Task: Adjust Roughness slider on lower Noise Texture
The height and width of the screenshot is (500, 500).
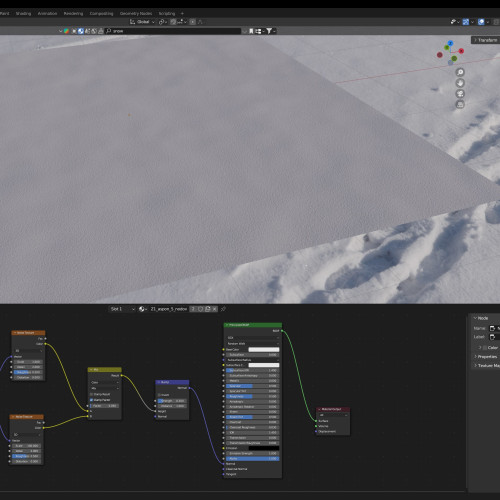Action: pyautogui.click(x=27, y=456)
